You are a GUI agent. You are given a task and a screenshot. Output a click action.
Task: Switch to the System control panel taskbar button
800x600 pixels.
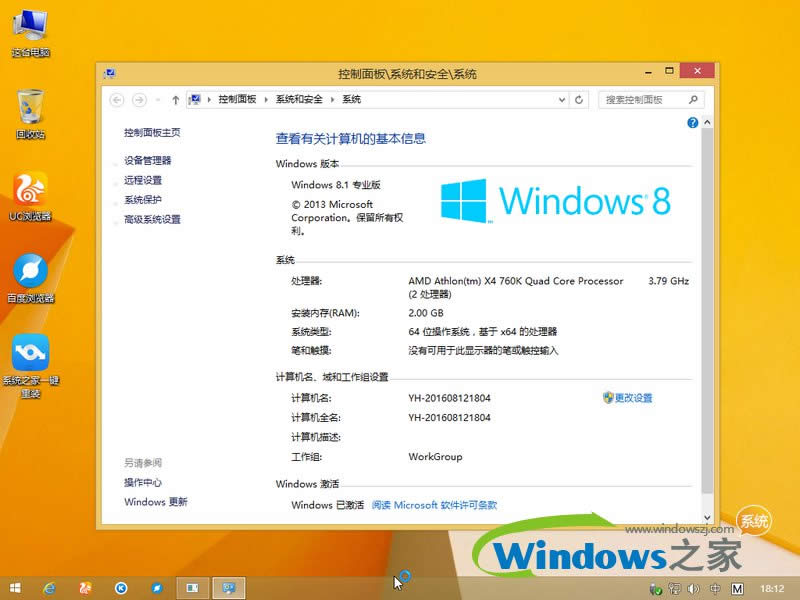[x=229, y=588]
